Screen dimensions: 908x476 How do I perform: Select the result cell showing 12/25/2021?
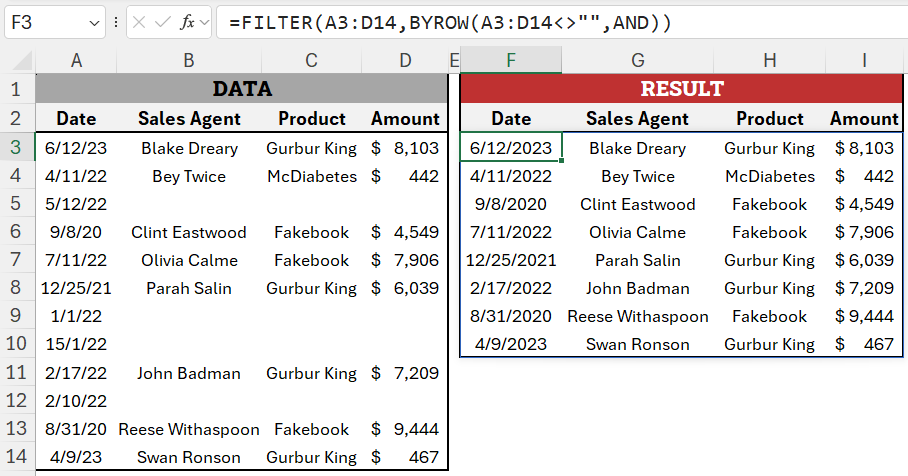click(x=511, y=260)
